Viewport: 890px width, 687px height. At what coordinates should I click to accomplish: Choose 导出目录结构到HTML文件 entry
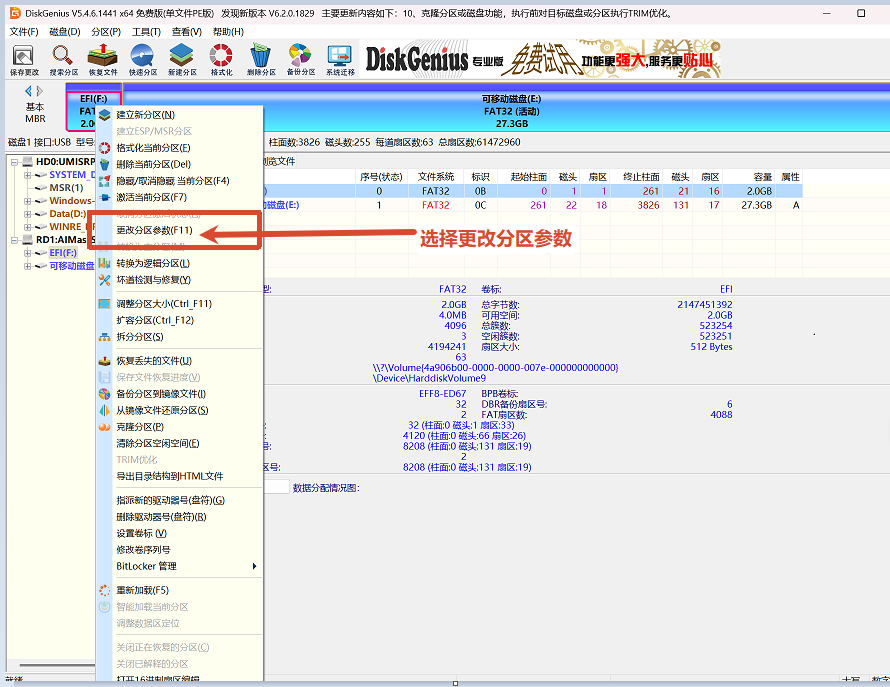[x=179, y=476]
